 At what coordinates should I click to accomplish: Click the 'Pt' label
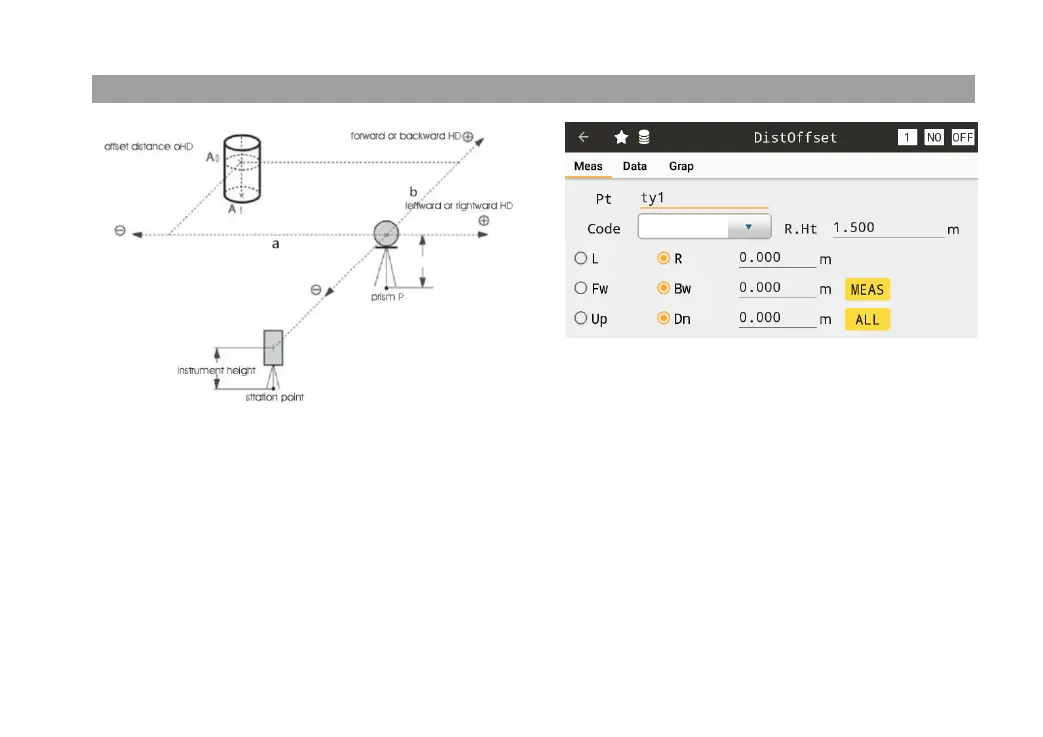click(x=603, y=199)
